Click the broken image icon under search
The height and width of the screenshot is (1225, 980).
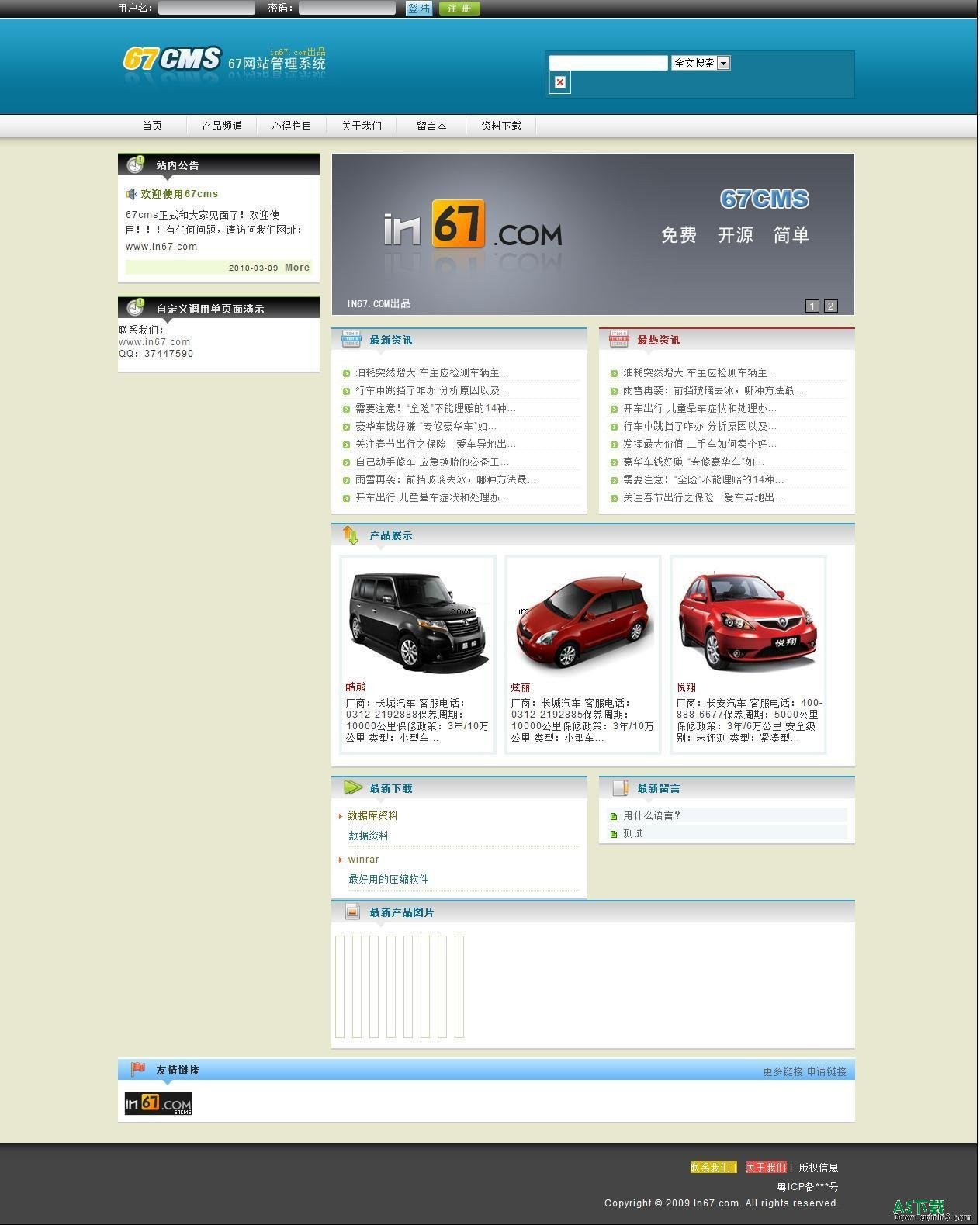tap(560, 82)
